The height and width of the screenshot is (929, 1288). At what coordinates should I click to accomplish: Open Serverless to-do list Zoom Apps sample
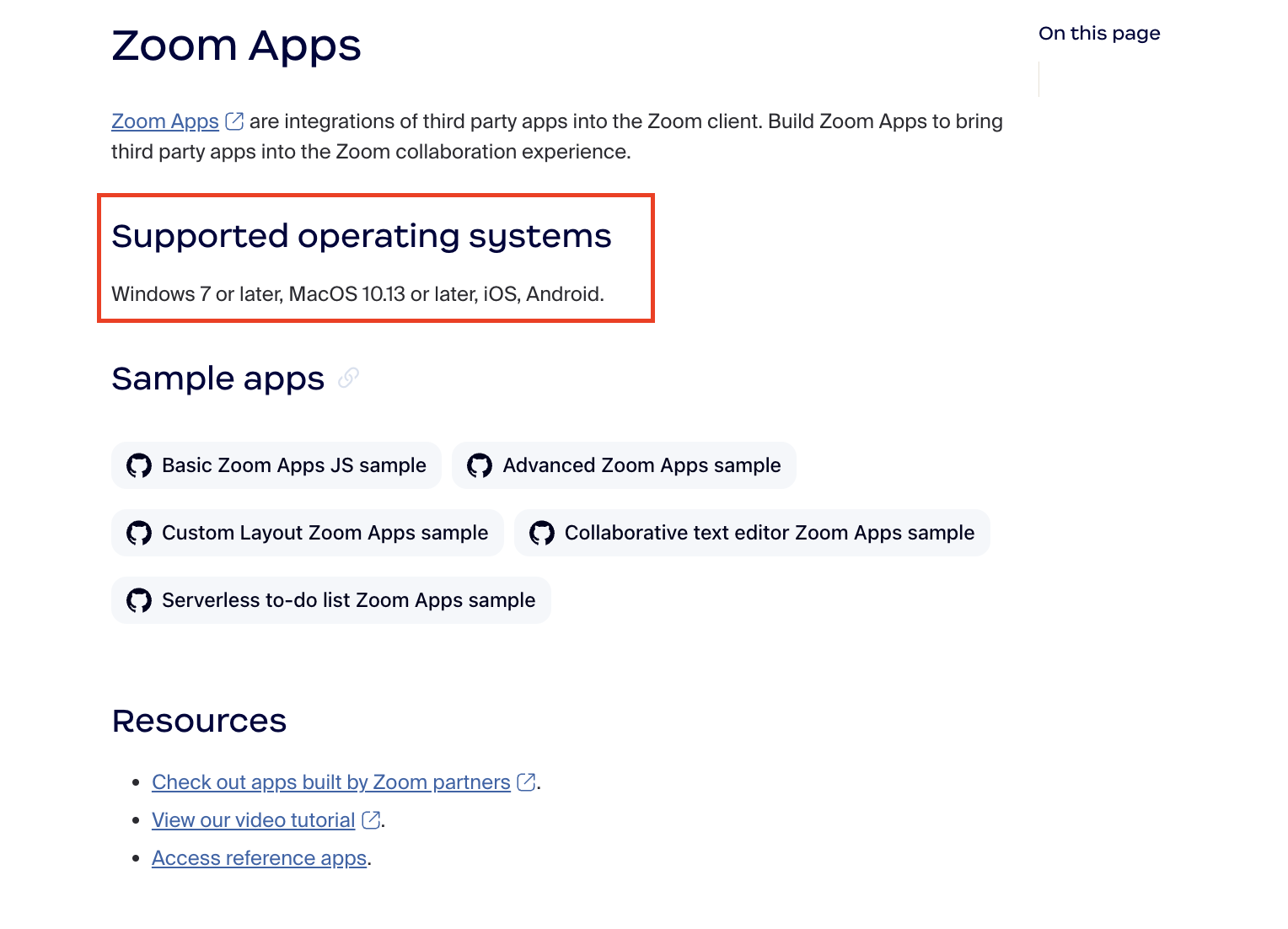[331, 600]
